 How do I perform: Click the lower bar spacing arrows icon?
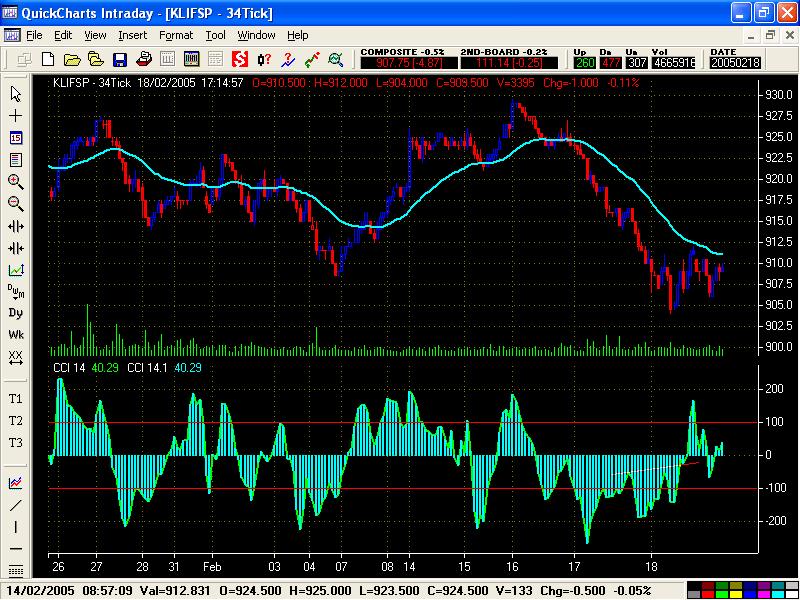(x=16, y=248)
